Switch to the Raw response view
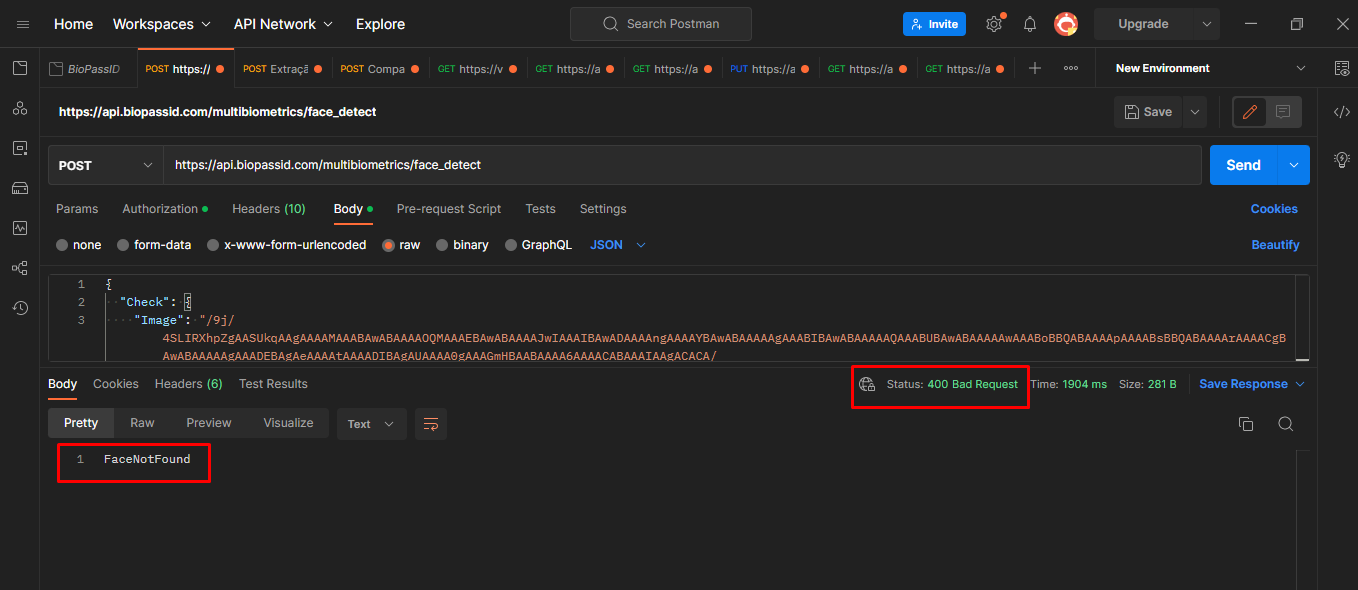 click(142, 423)
